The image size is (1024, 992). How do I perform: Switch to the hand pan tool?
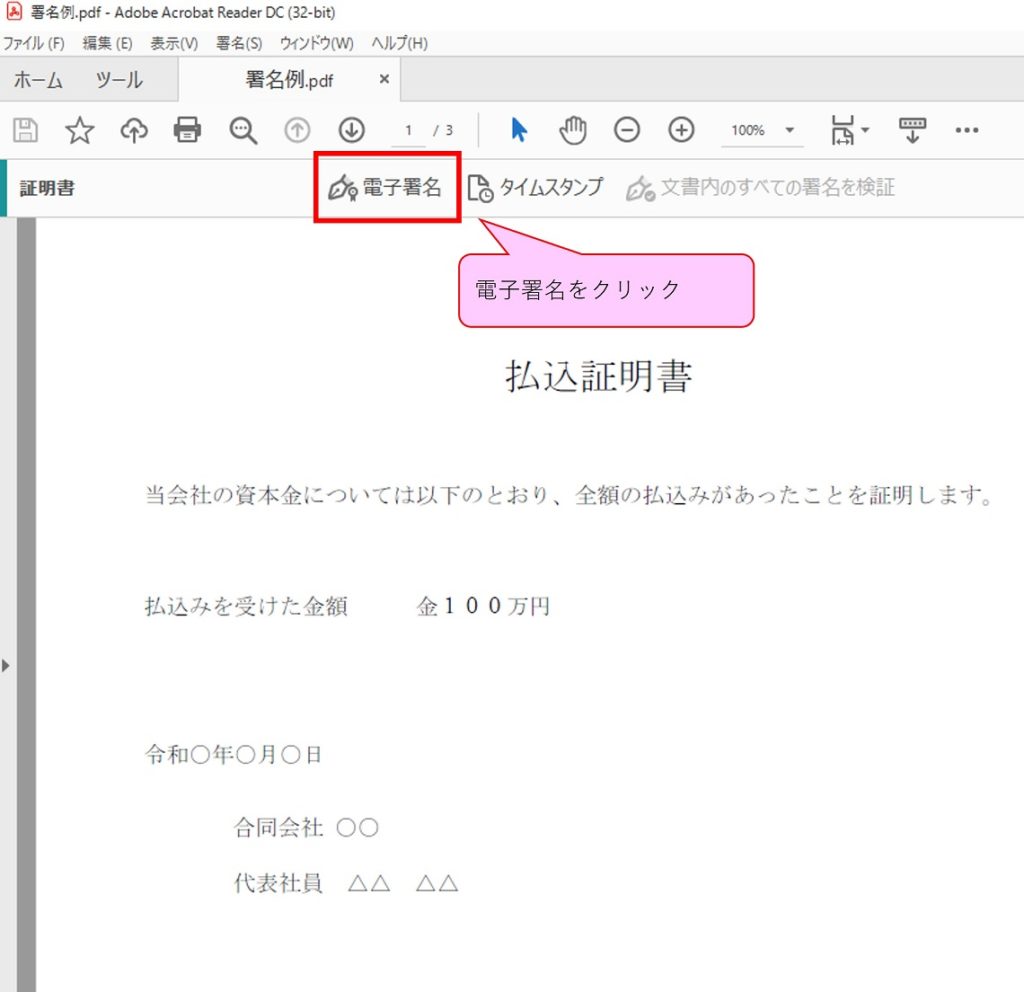click(x=572, y=130)
